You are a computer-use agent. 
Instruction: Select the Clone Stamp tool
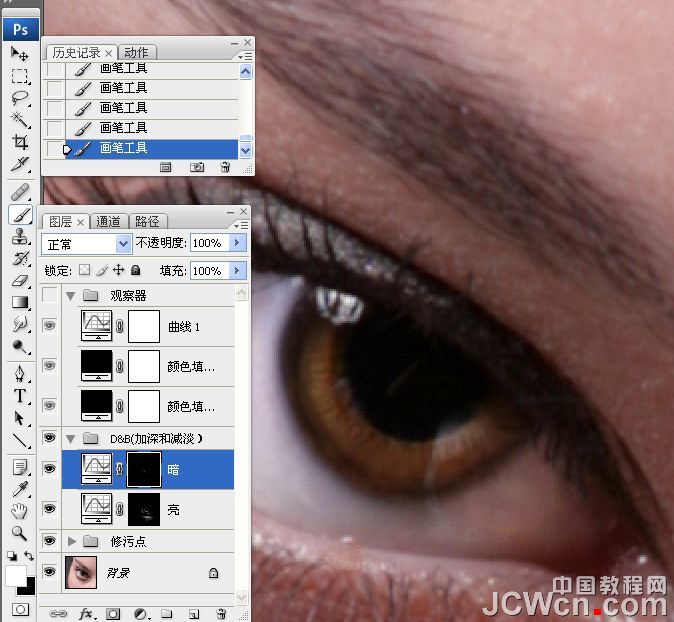pos(19,237)
